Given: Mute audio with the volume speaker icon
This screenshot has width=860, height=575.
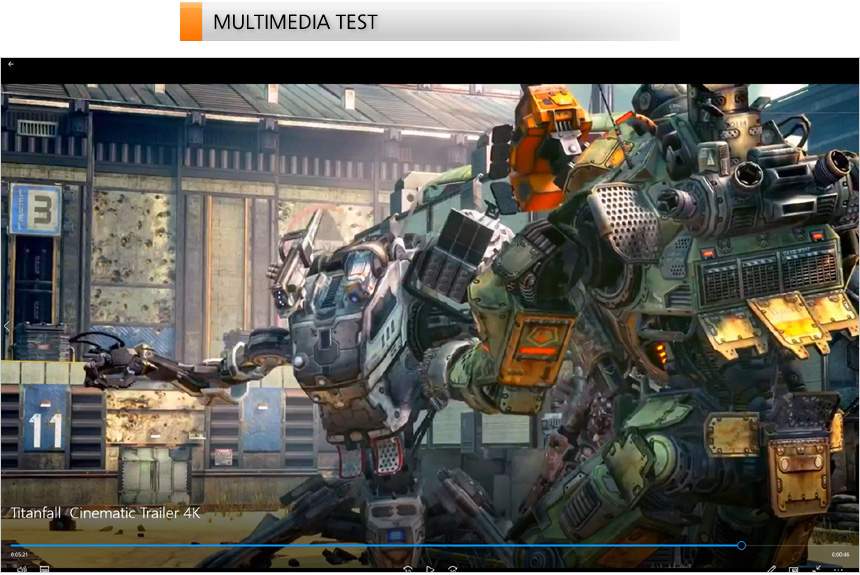Looking at the screenshot, I should [x=21, y=570].
